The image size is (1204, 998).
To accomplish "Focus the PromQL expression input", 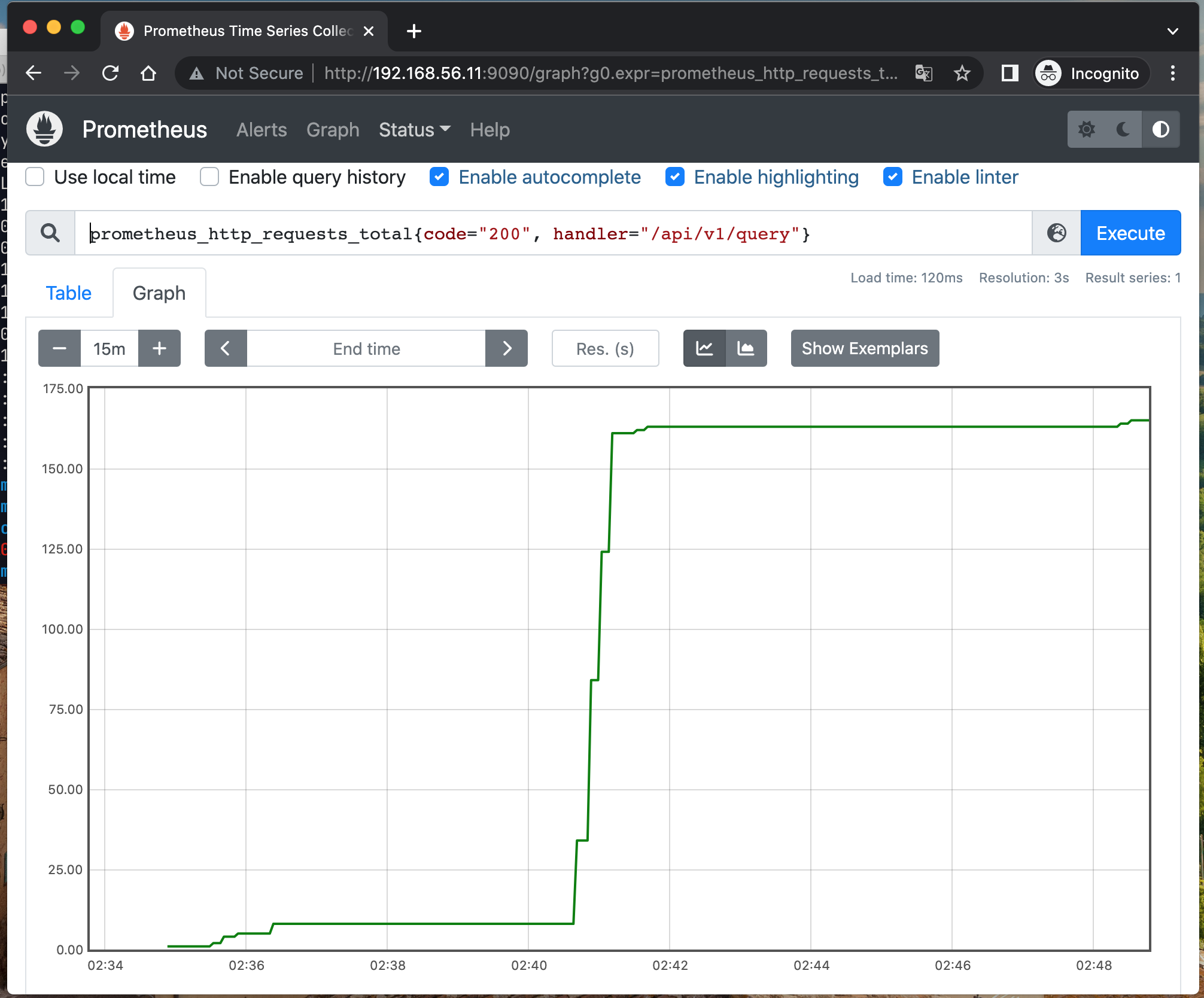I will click(x=554, y=233).
